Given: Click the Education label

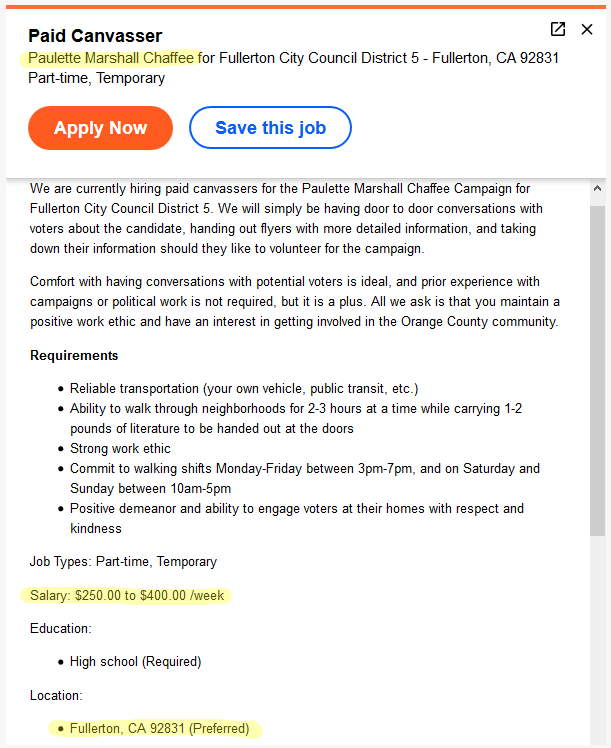Looking at the screenshot, I should tap(61, 628).
